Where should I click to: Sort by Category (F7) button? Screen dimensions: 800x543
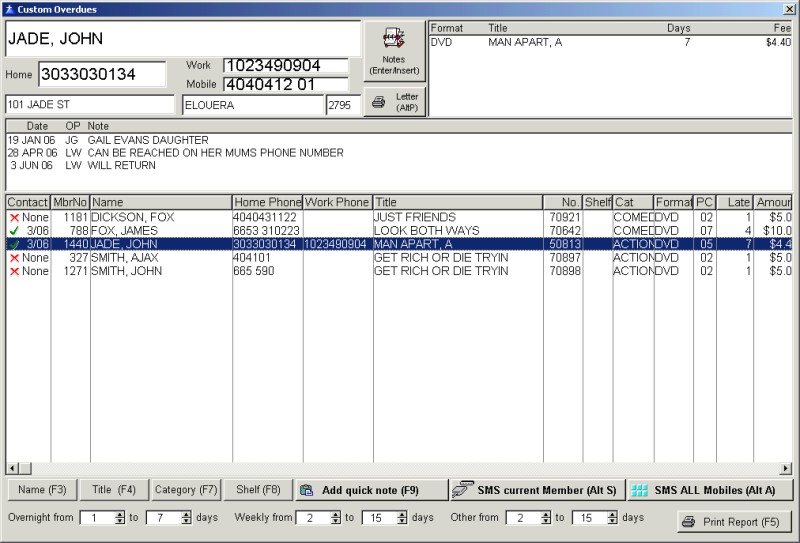185,490
